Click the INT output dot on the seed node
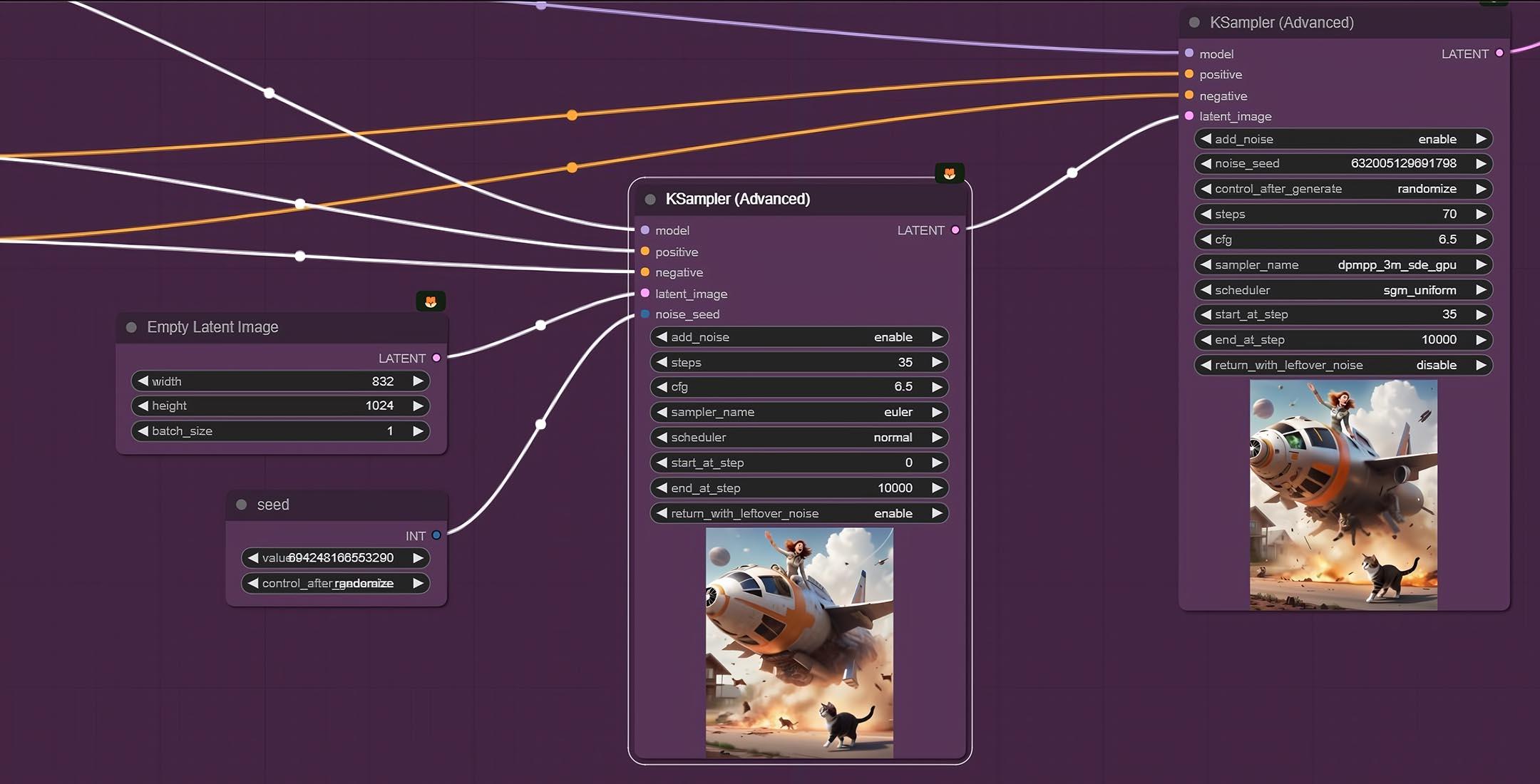This screenshot has height=784, width=1540. [436, 535]
